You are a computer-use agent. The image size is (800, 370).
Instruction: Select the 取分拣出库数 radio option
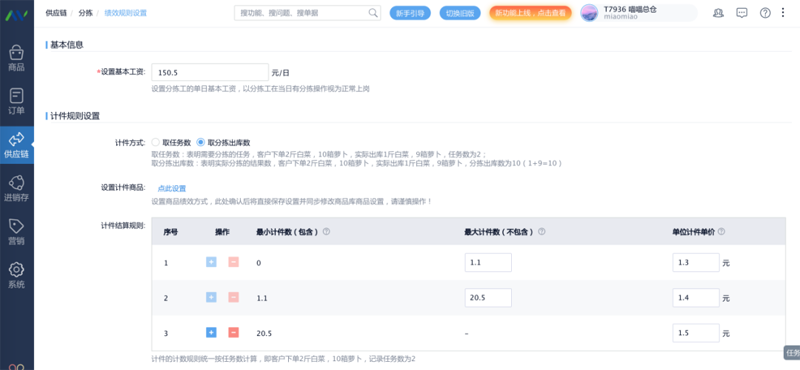point(201,142)
